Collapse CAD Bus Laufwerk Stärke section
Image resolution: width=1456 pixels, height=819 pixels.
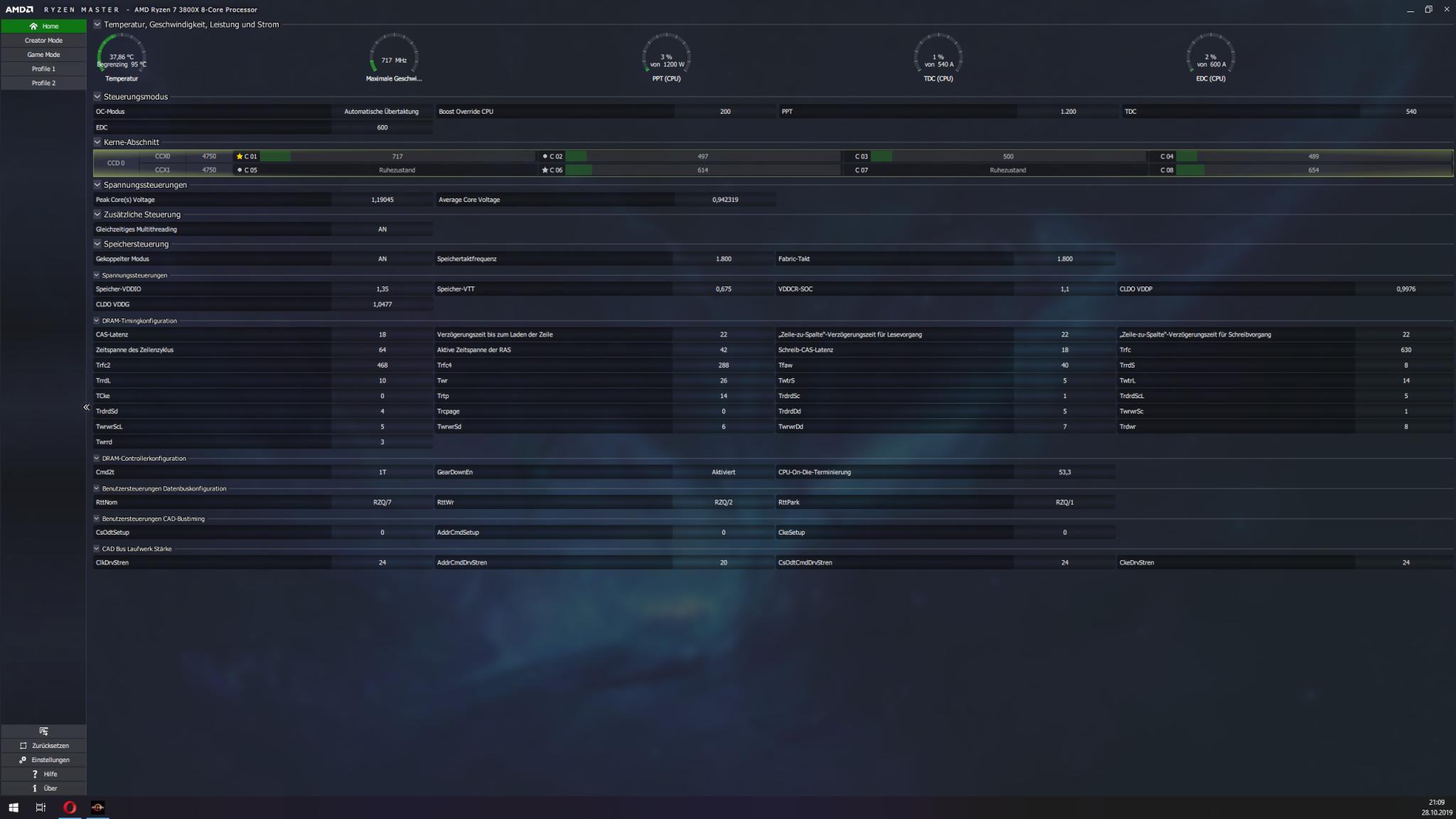pyautogui.click(x=97, y=549)
